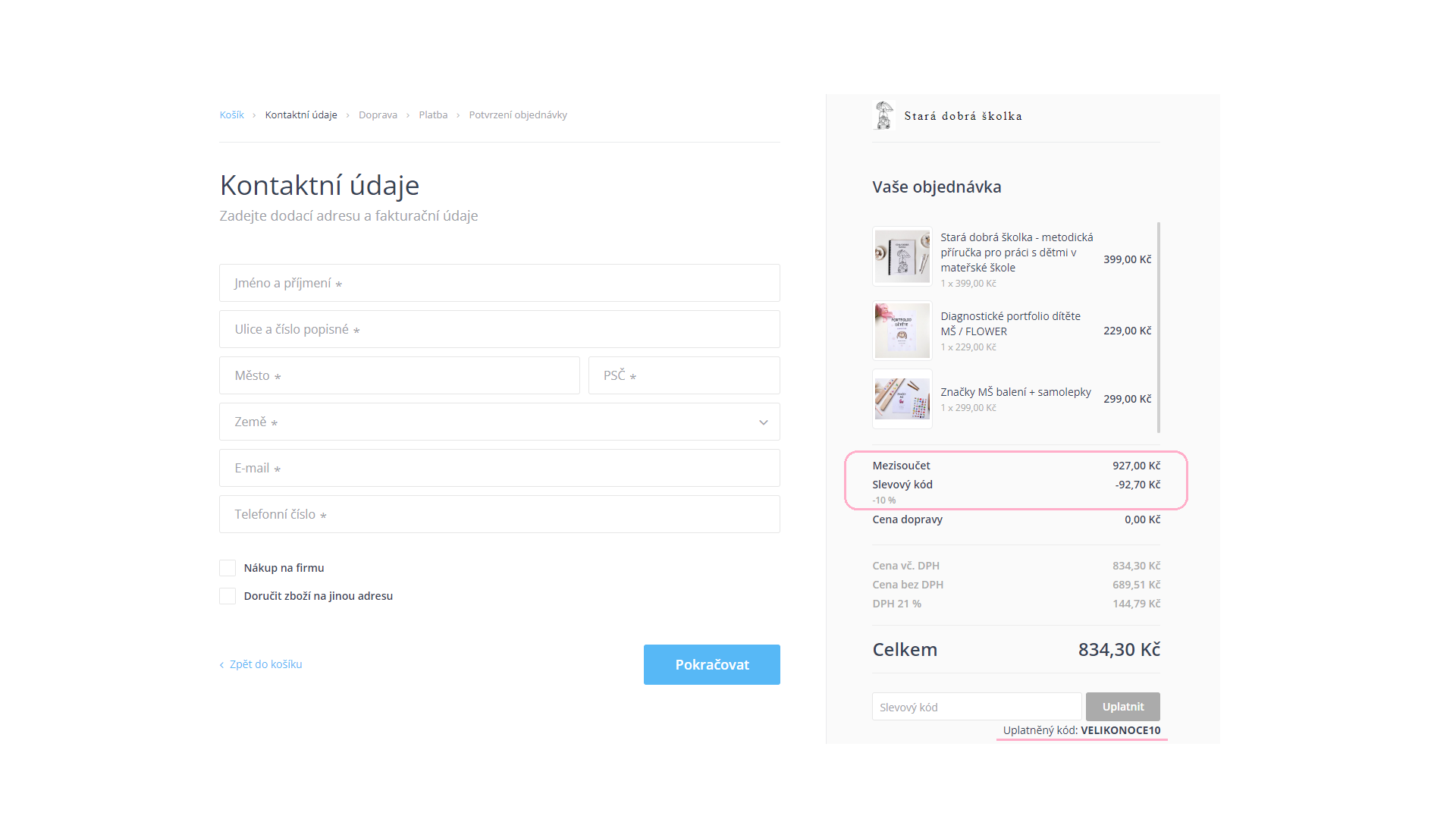Viewport: 1456px width, 819px height.
Task: Select the Doprava breadcrumb step
Action: (378, 115)
